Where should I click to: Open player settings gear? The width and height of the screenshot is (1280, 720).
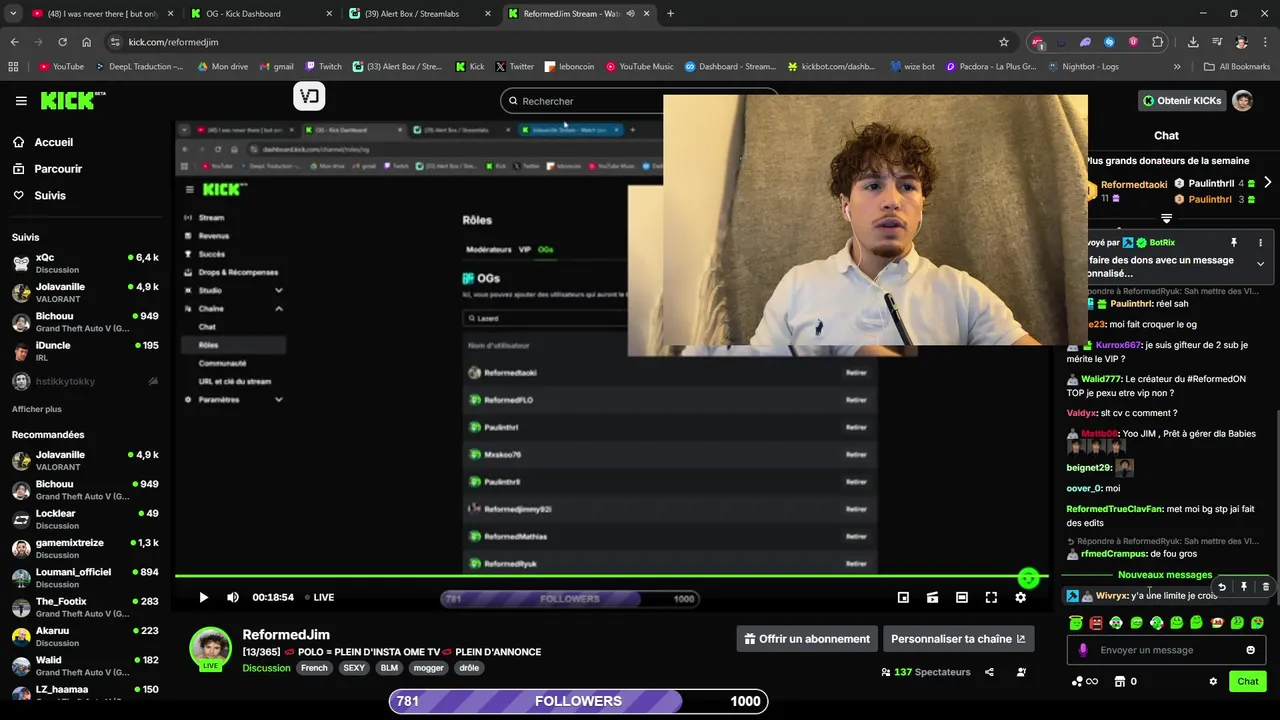(1020, 597)
